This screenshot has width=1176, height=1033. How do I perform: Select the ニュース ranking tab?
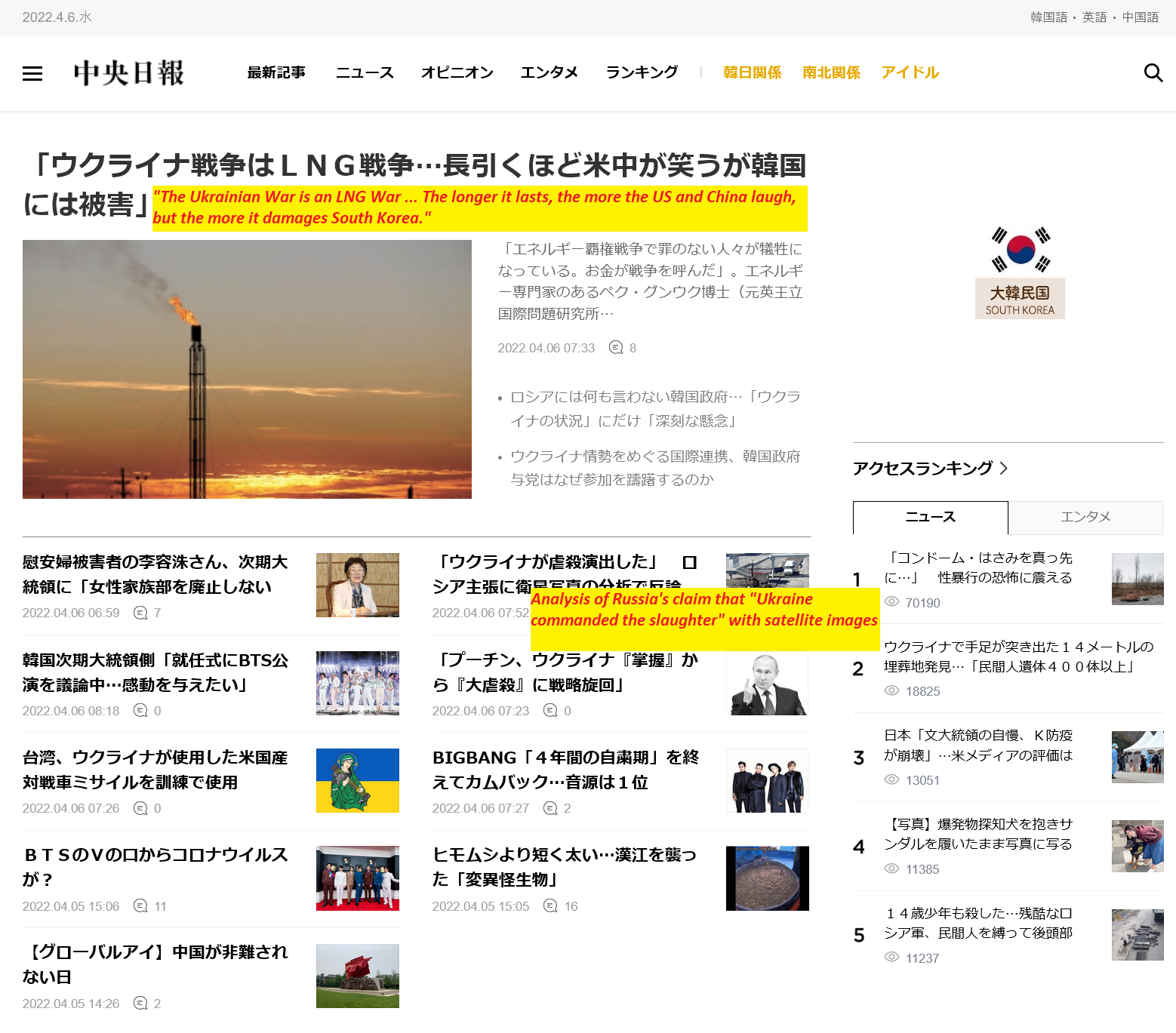coord(930,517)
